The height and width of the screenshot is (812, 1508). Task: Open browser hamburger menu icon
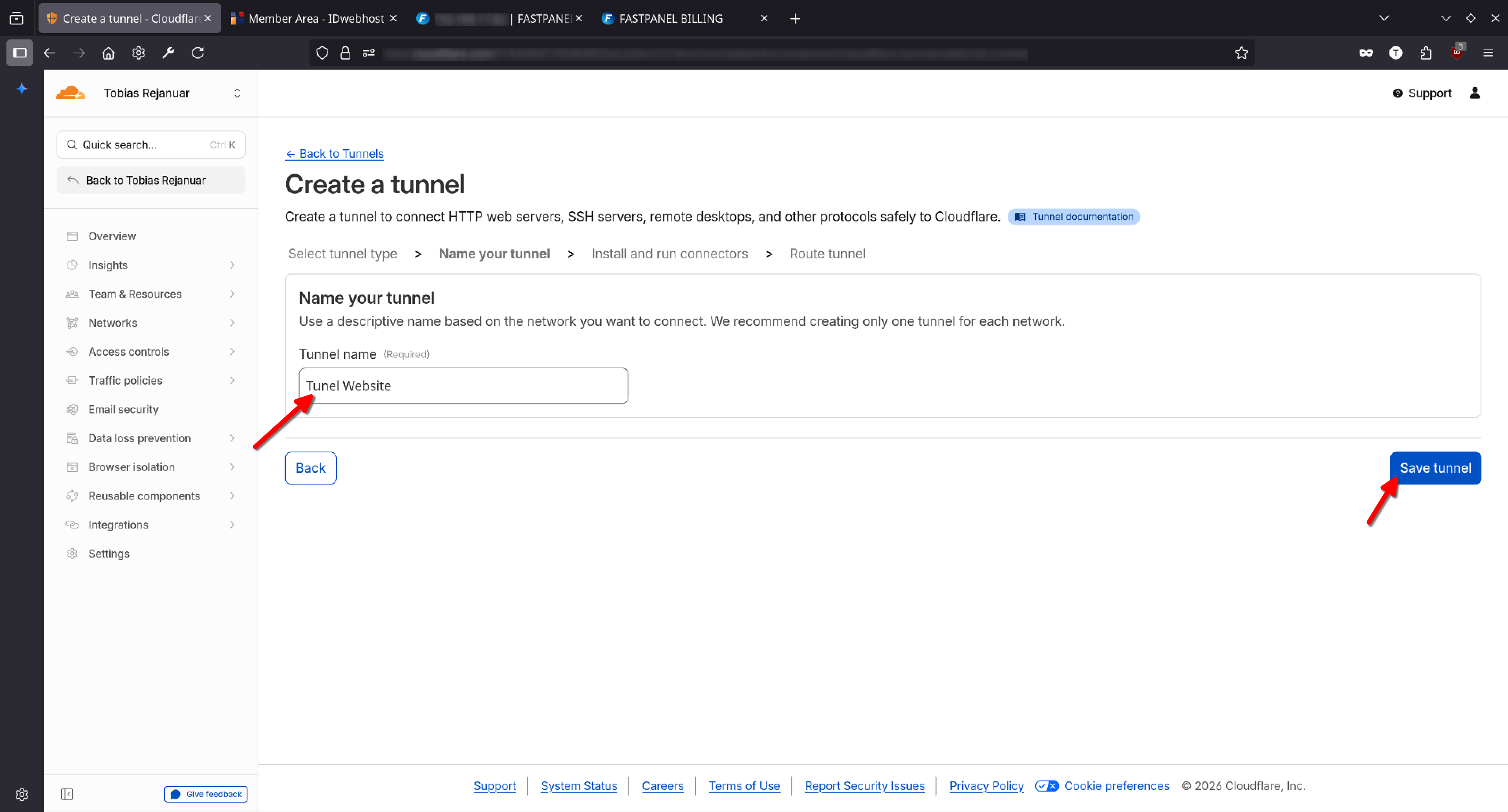click(1488, 53)
